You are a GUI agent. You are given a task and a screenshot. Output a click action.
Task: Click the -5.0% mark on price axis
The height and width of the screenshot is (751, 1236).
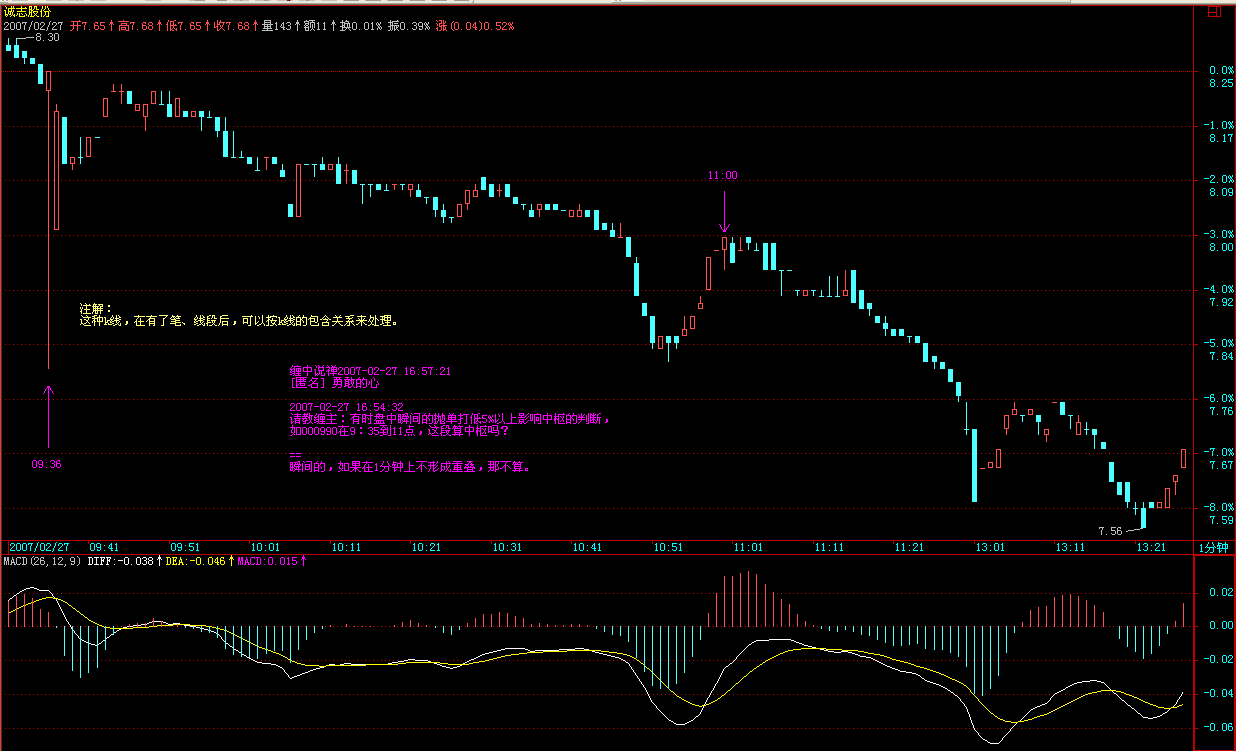[x=1220, y=343]
